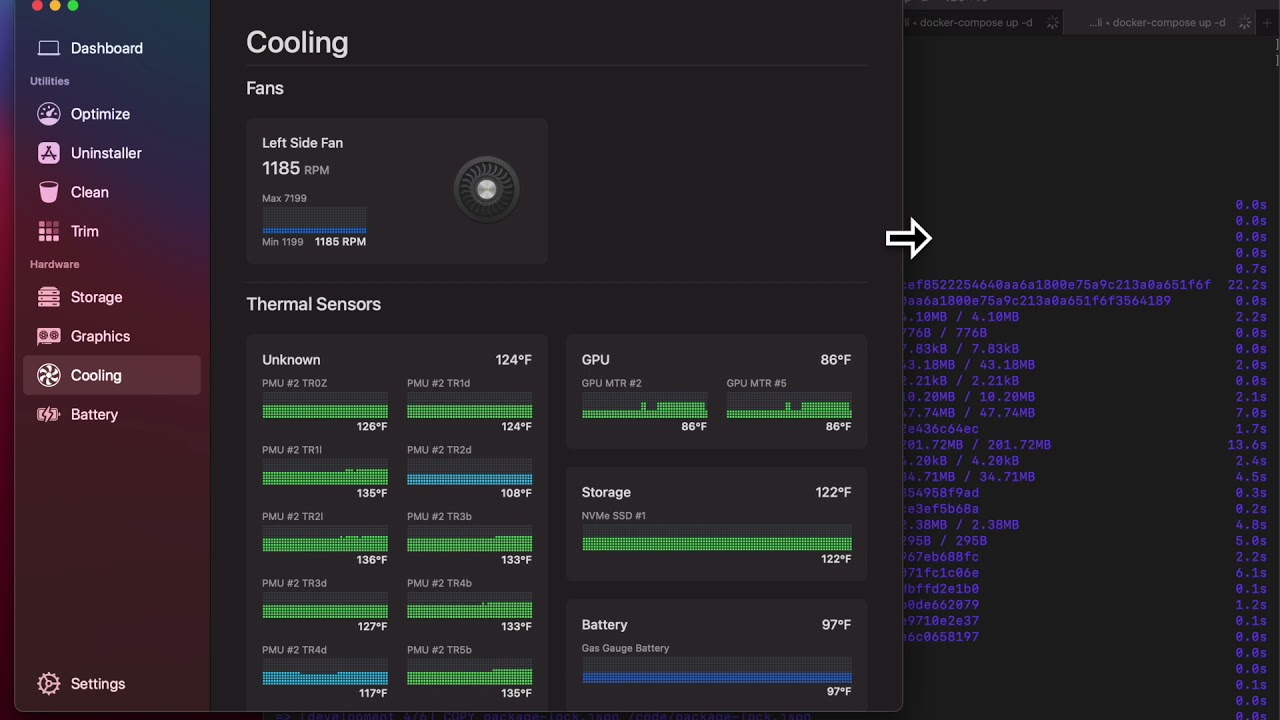Screen dimensions: 1280x720
Task: Click the spinning fan icon
Action: pyautogui.click(x=486, y=189)
